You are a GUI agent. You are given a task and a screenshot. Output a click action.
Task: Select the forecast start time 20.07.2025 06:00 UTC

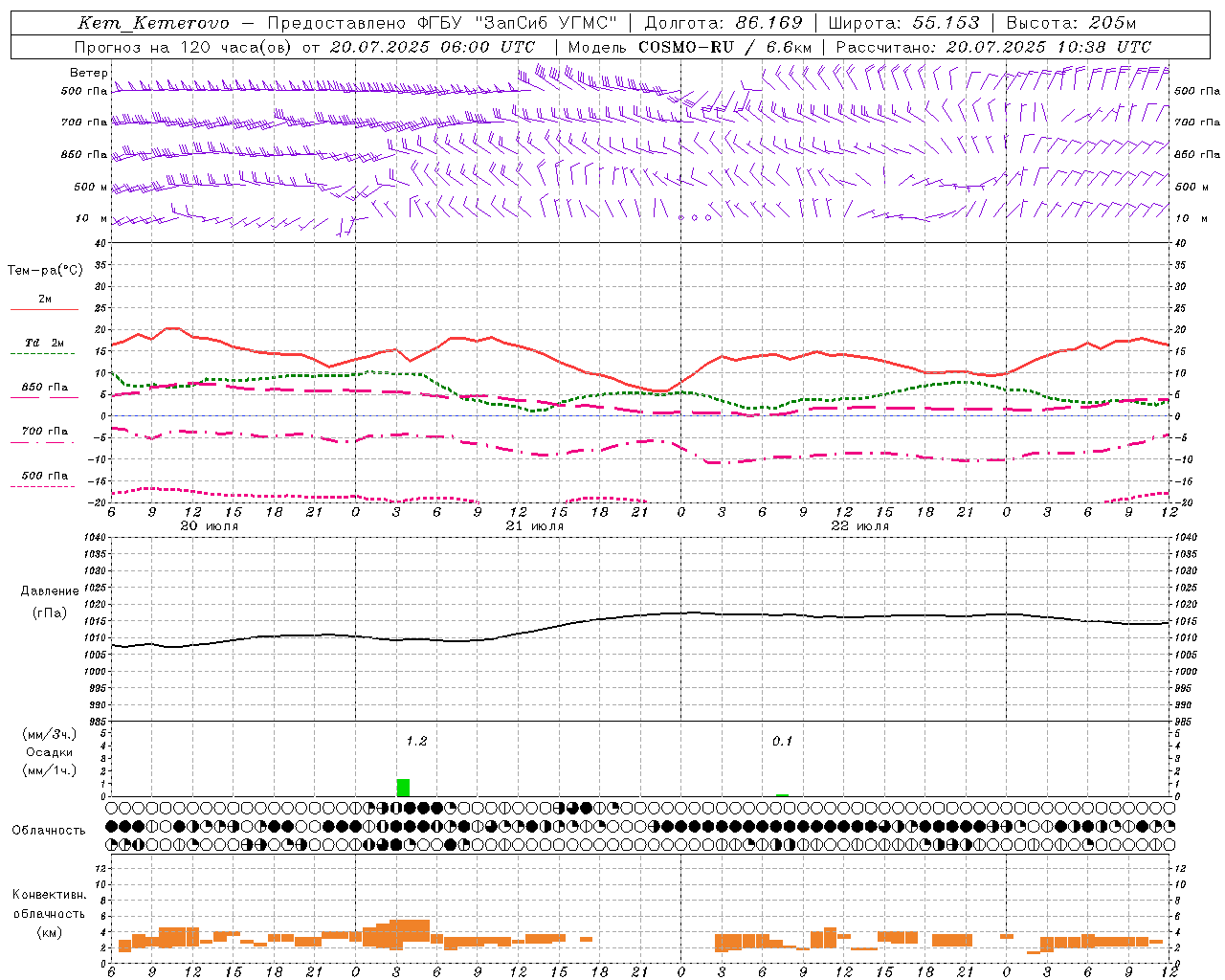pyautogui.click(x=432, y=47)
